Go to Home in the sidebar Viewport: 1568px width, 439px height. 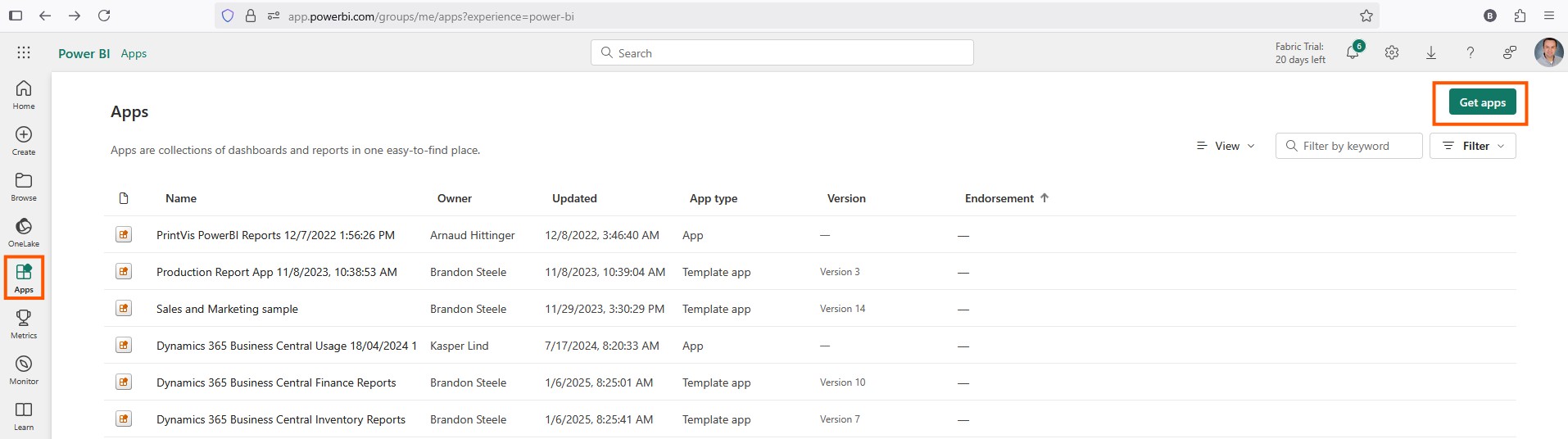click(24, 95)
